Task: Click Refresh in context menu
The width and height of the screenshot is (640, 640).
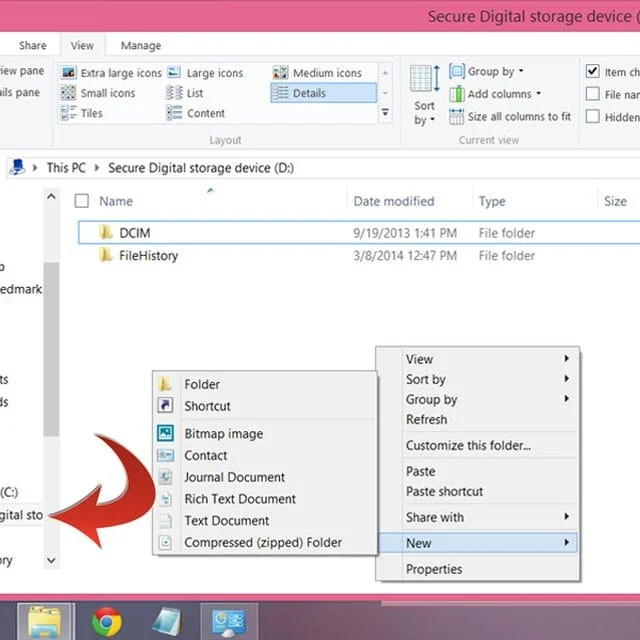Action: coord(478,419)
